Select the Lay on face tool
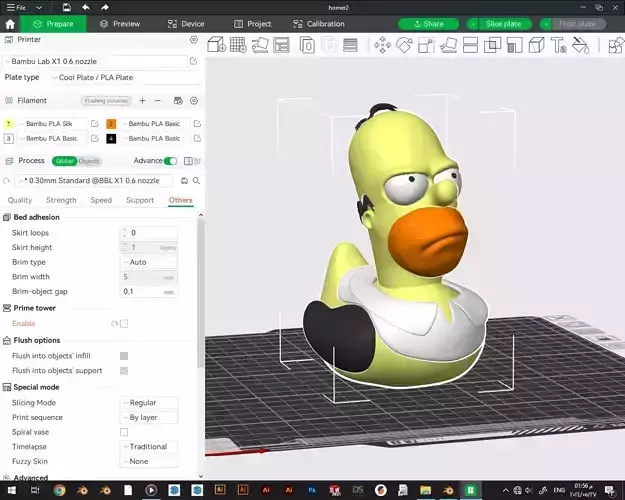Screen dimensions: 625x500 pyautogui.click(x=448, y=45)
